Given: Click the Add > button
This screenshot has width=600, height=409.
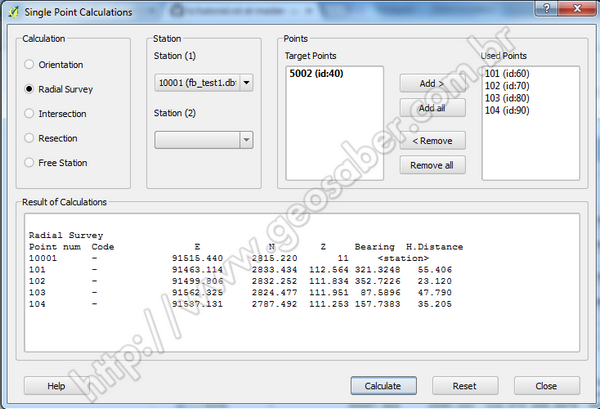Looking at the screenshot, I should click(x=432, y=83).
